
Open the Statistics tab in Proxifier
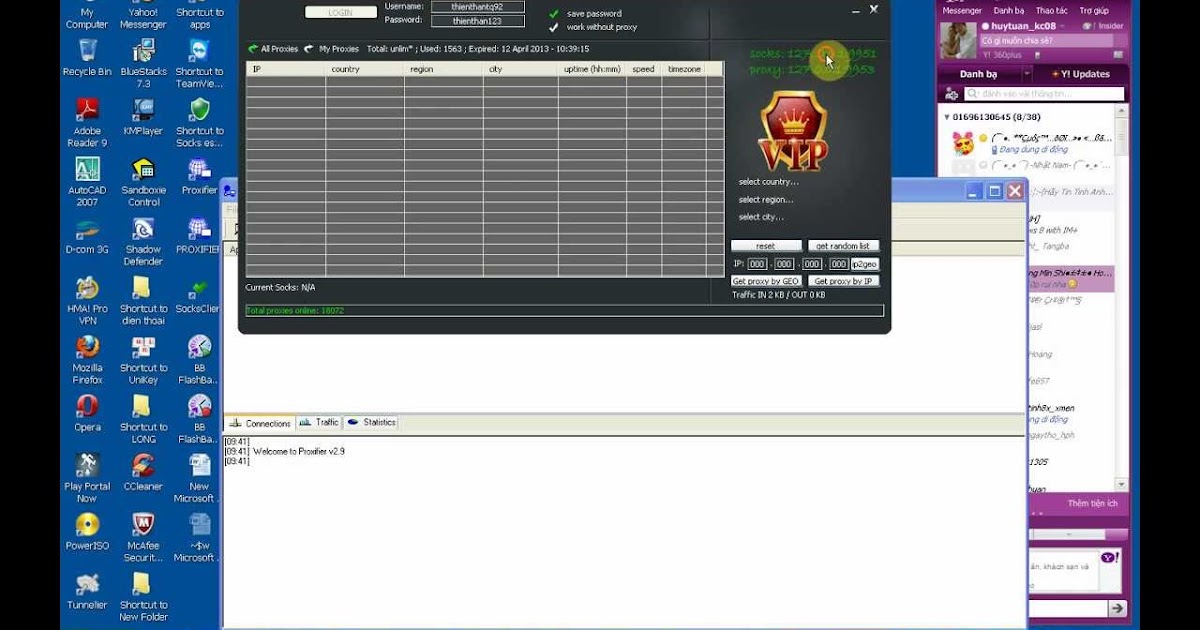[x=372, y=422]
